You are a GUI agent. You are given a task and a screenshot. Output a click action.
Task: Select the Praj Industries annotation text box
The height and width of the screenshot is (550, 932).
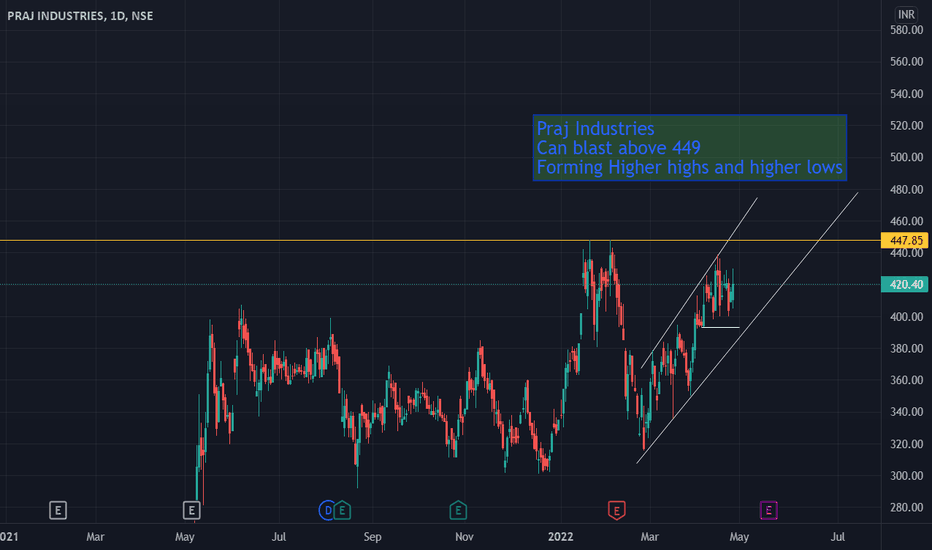tap(689, 147)
